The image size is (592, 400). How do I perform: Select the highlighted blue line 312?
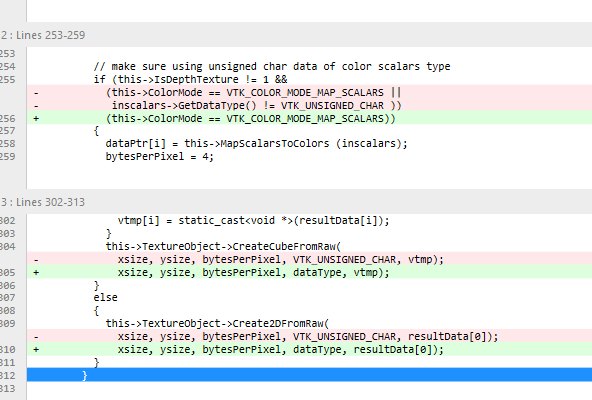(x=309, y=375)
